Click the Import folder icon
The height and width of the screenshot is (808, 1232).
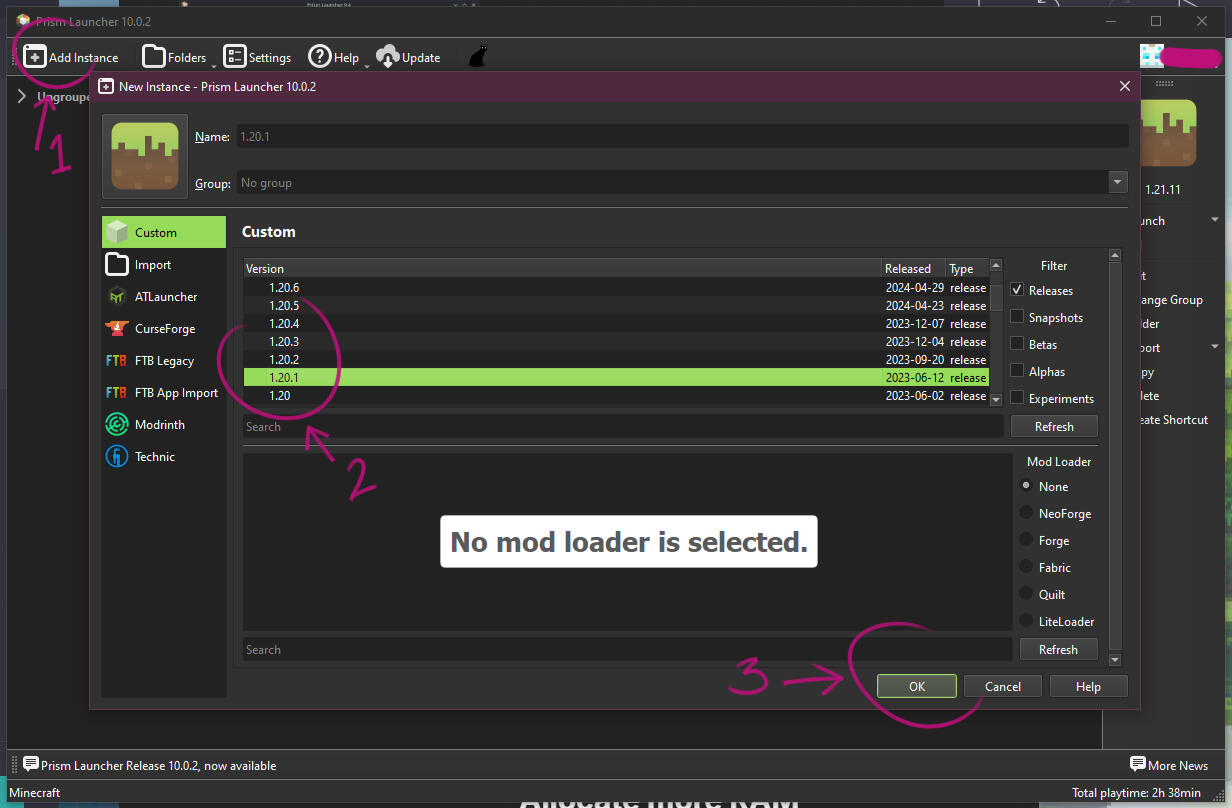click(x=117, y=264)
